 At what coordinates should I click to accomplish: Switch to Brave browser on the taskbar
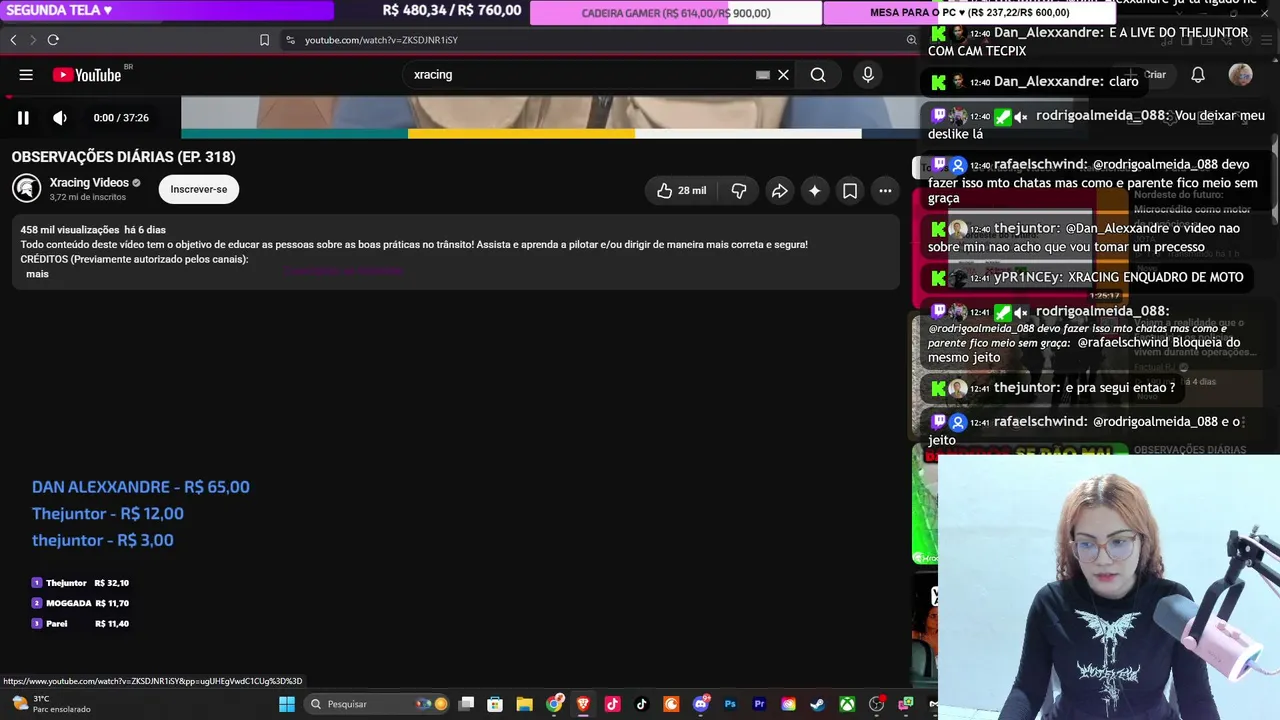pyautogui.click(x=583, y=704)
